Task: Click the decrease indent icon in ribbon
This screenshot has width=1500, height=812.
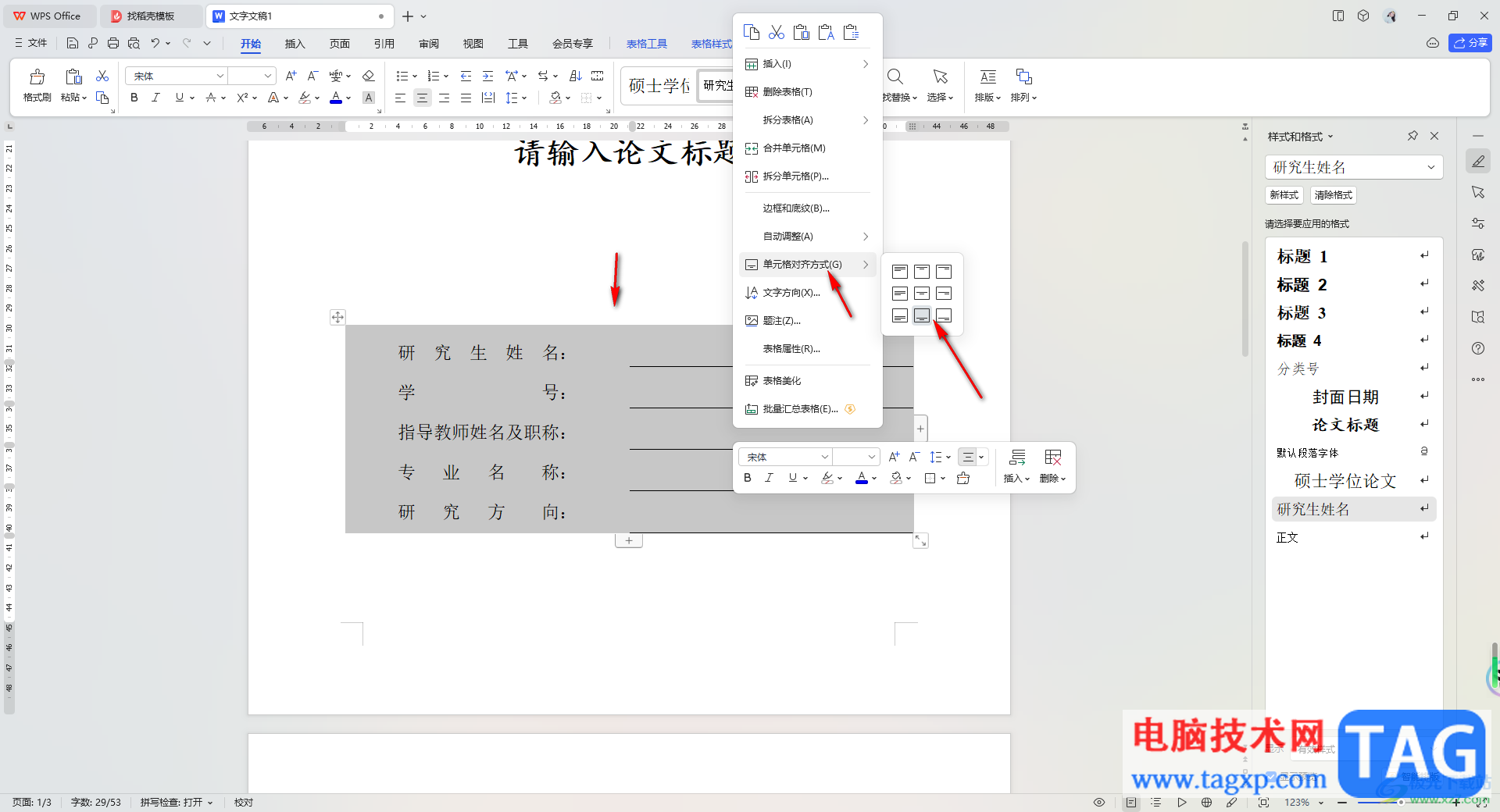Action: tap(466, 76)
